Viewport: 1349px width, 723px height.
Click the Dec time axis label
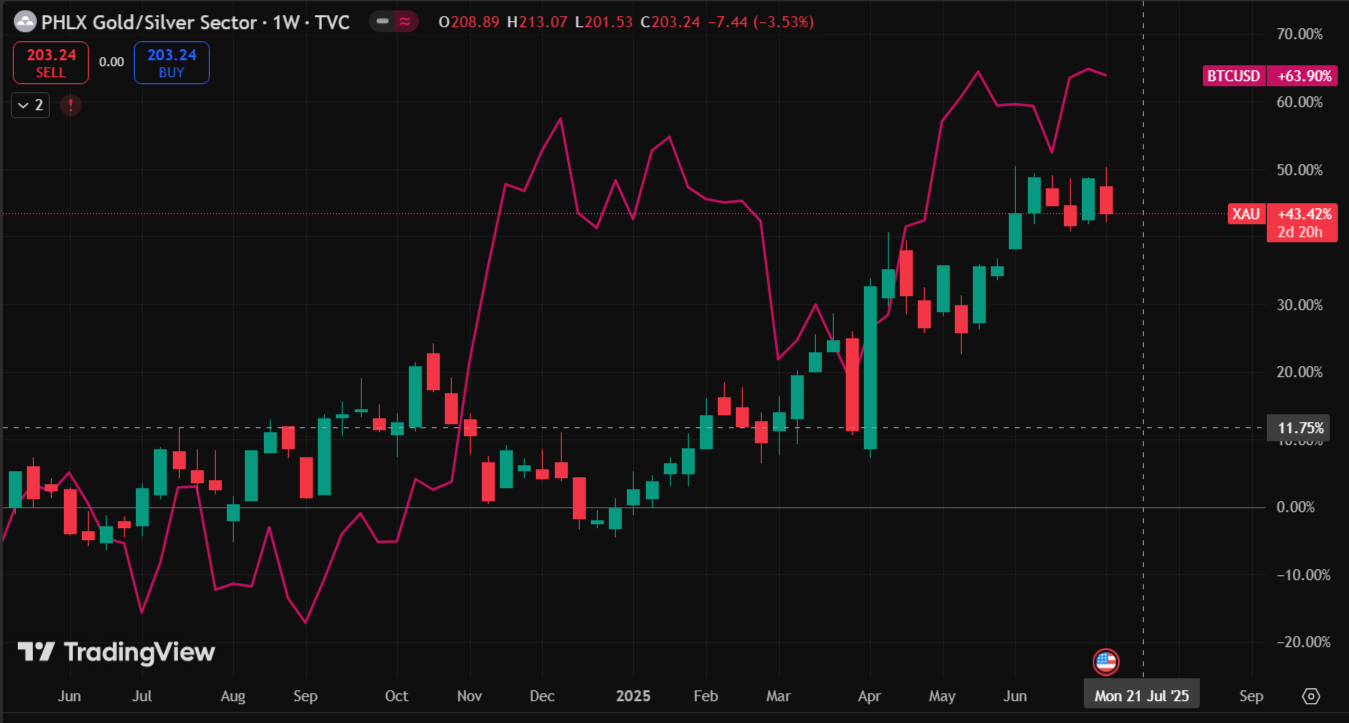coord(541,696)
